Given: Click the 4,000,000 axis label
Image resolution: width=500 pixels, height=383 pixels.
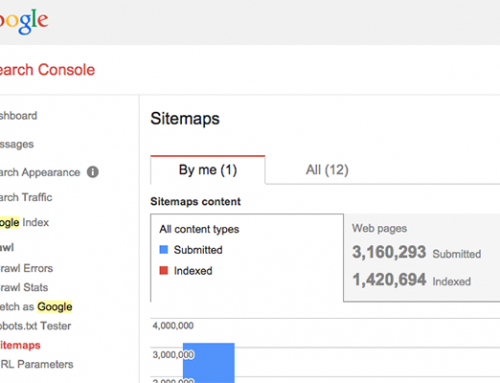Looking at the screenshot, I should [173, 326].
